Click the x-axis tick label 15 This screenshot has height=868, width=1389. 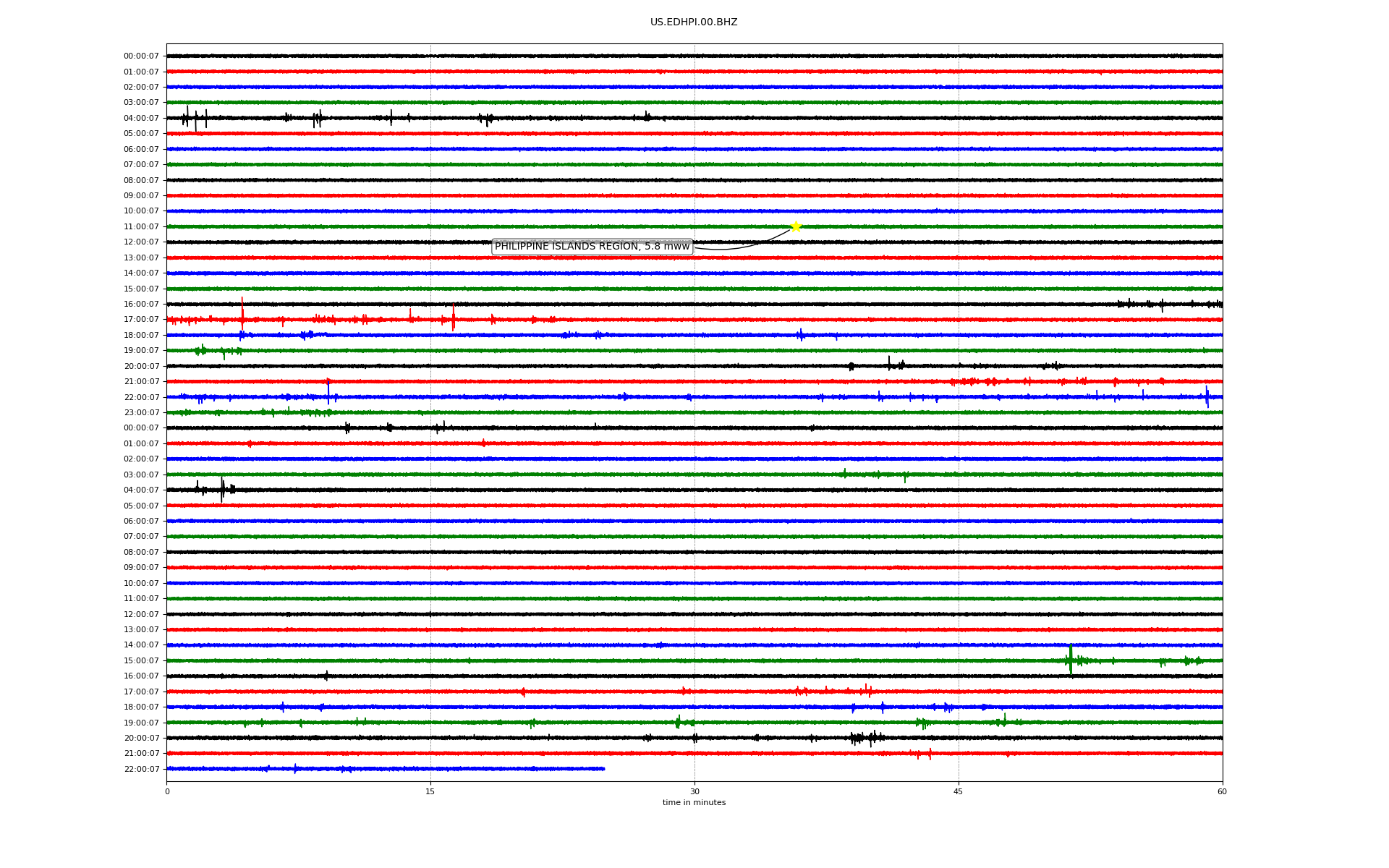coord(430,791)
